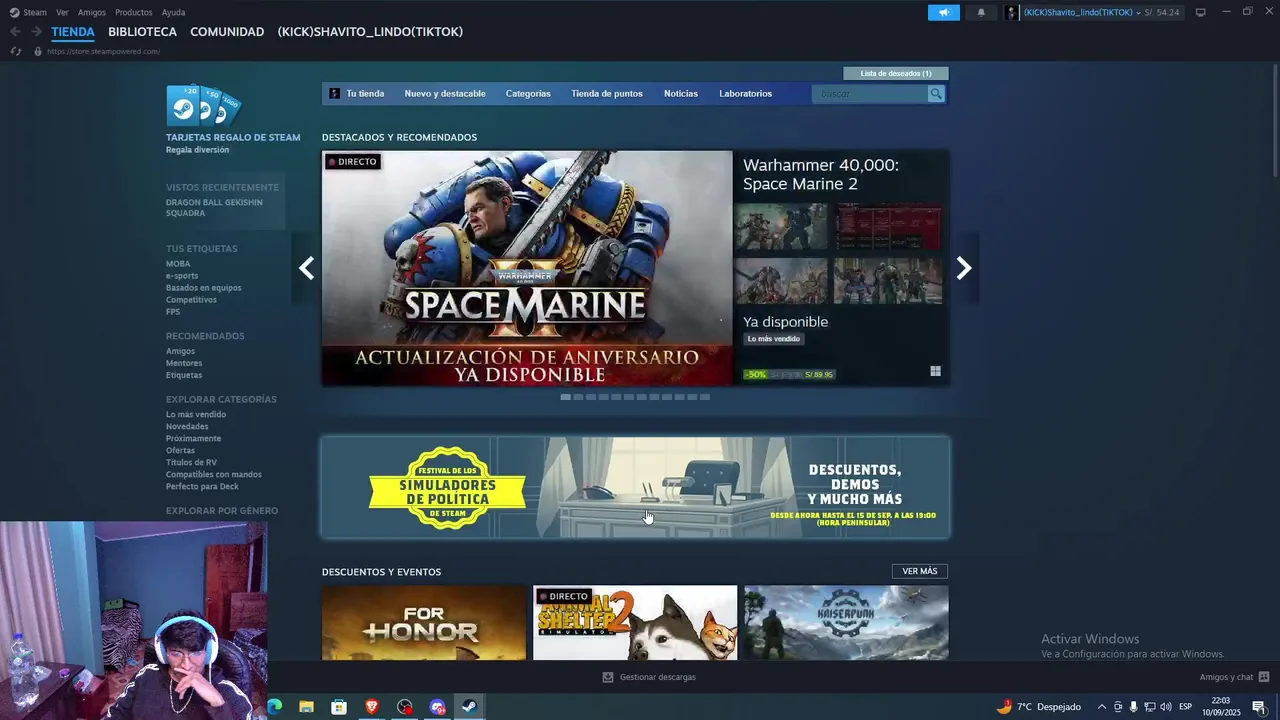Click the Tu tienda avatar icon
Image resolution: width=1280 pixels, height=720 pixels.
335,93
